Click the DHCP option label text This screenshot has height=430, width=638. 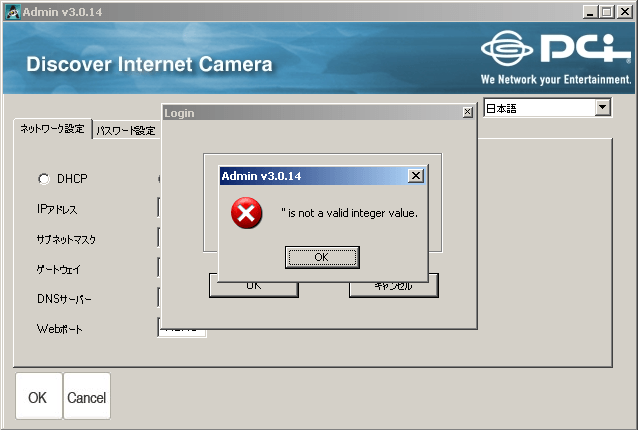tap(72, 179)
